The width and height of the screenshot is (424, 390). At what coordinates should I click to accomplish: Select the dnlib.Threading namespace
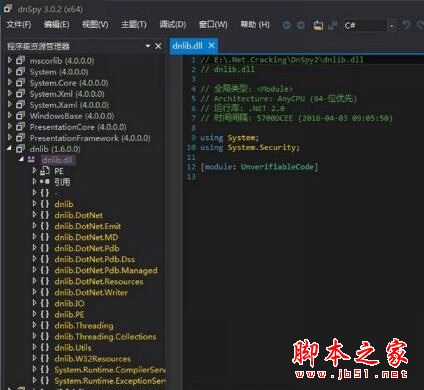[84, 325]
